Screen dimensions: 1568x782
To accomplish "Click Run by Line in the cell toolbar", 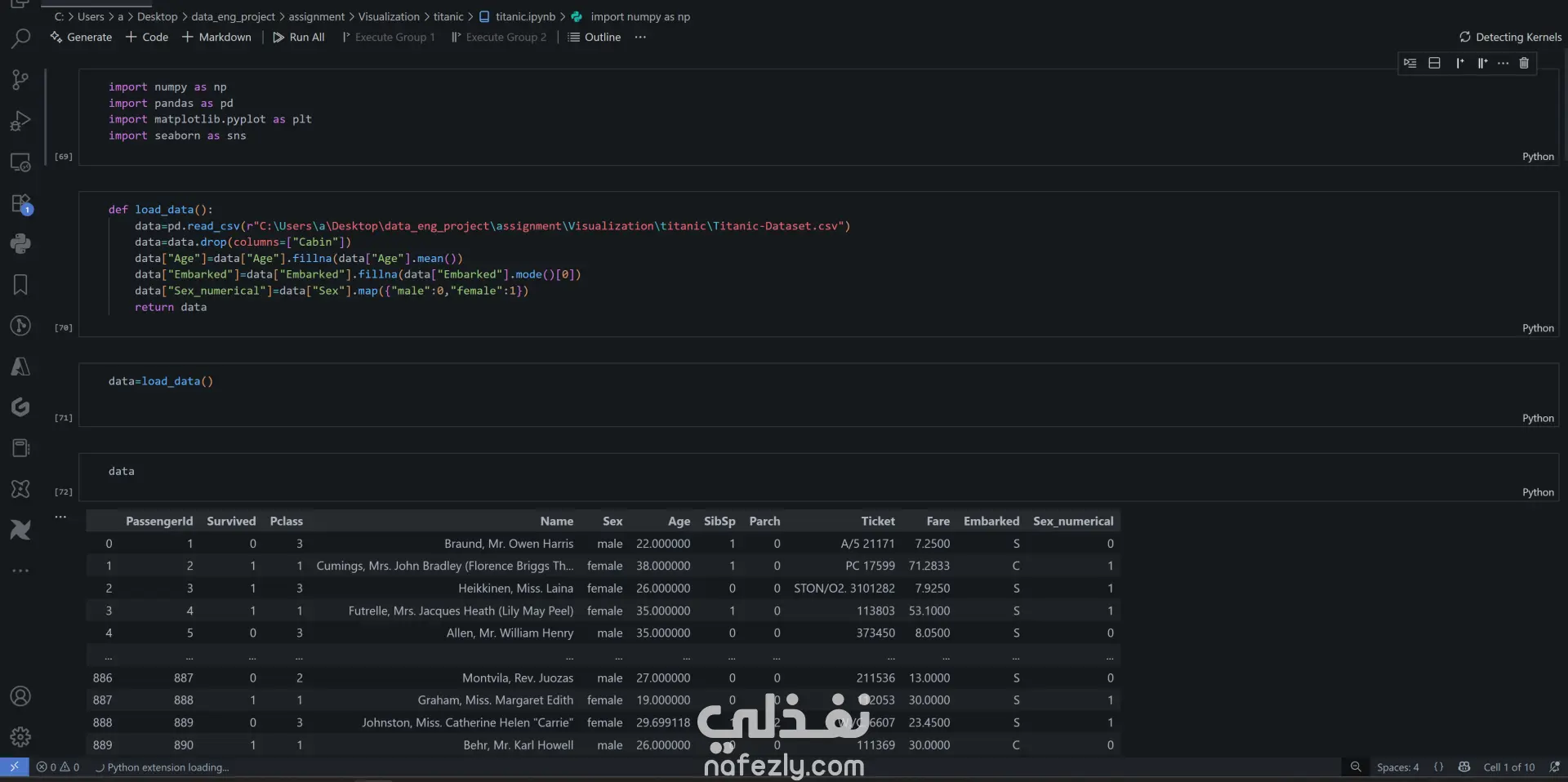I will click(1410, 63).
